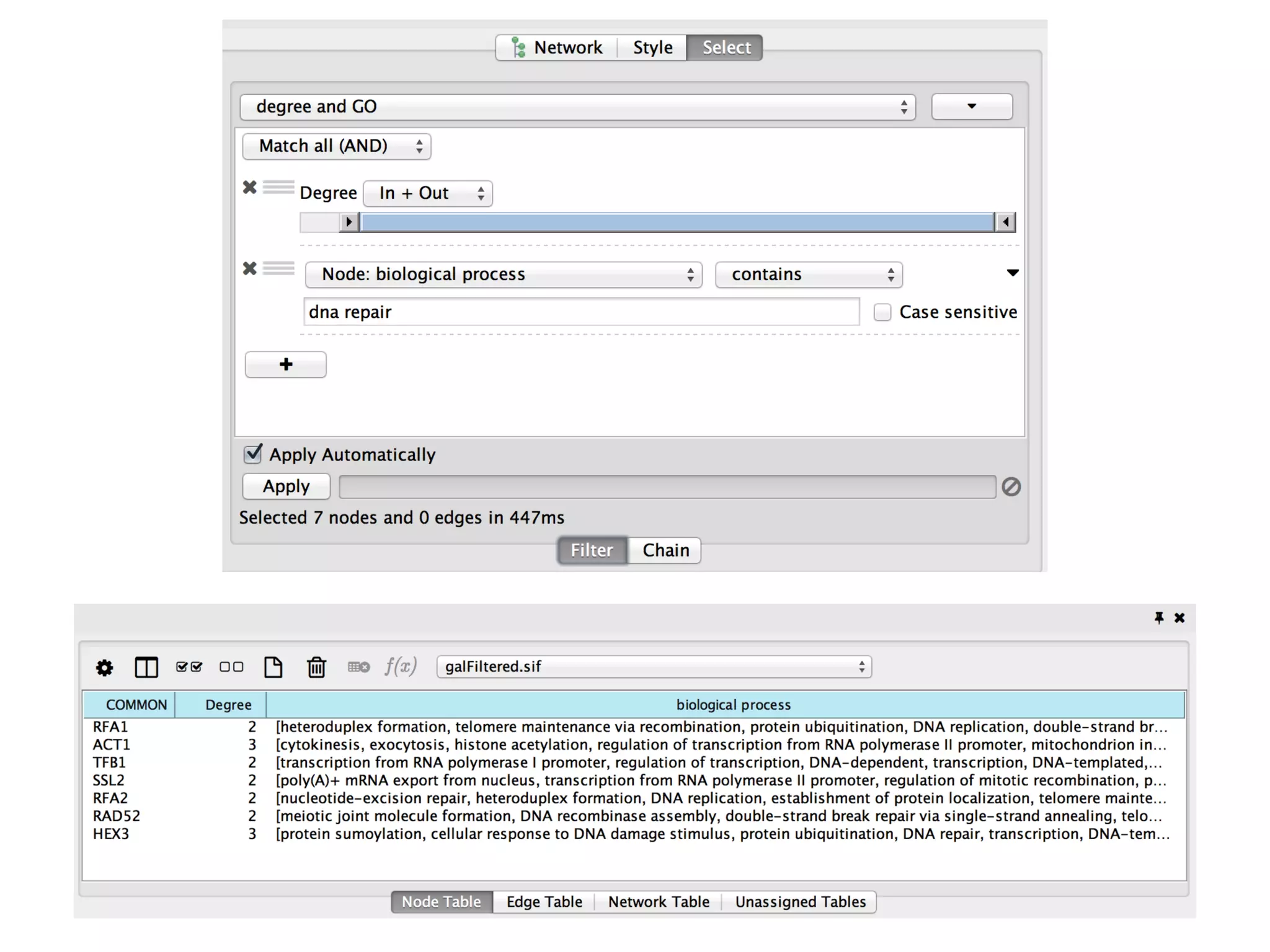Viewport: 1270px width, 952px height.
Task: Open the Match all (AND) dropdown
Action: [337, 146]
